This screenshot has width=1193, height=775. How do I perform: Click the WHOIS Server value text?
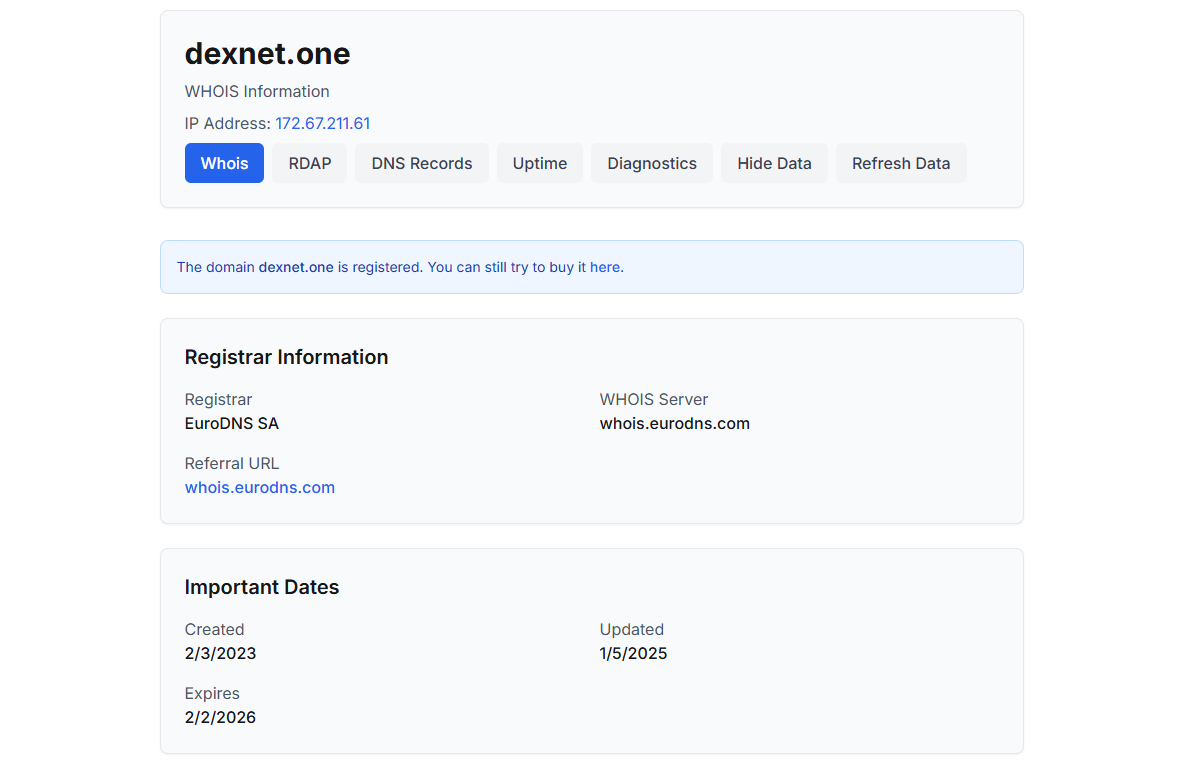674,423
